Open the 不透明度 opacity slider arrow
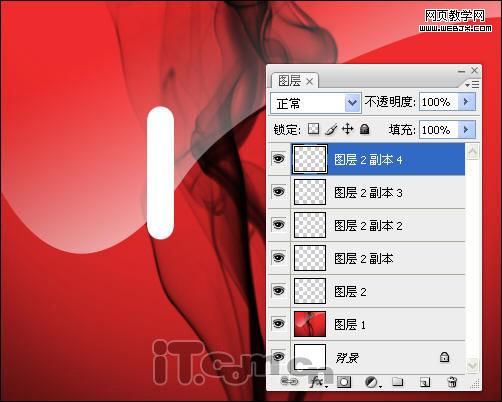 coord(466,102)
